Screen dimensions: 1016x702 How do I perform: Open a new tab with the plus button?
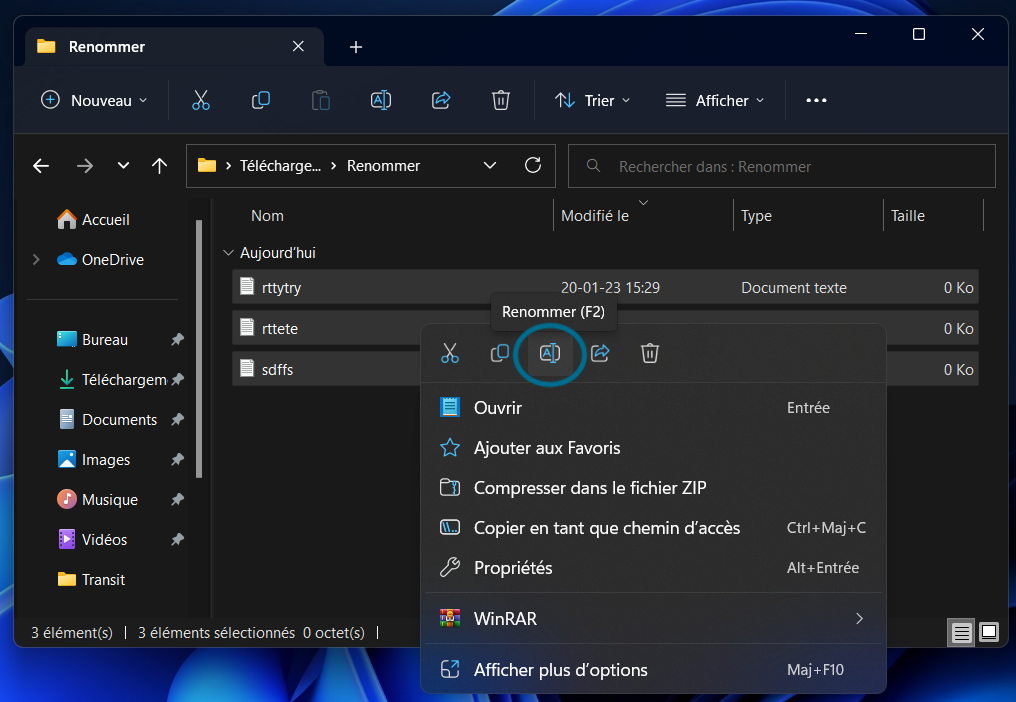[x=356, y=47]
